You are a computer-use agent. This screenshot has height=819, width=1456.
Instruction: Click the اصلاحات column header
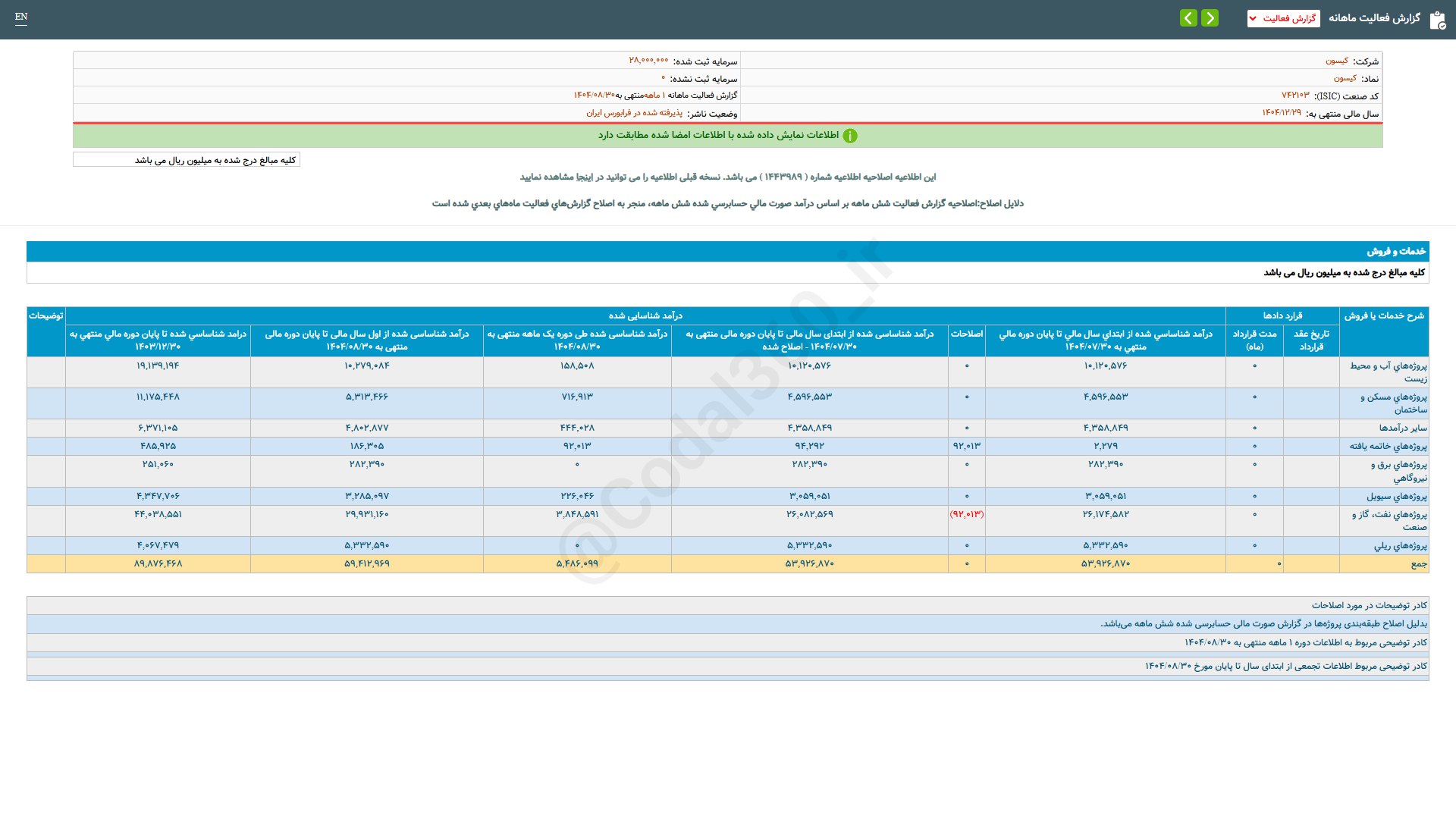pos(966,334)
